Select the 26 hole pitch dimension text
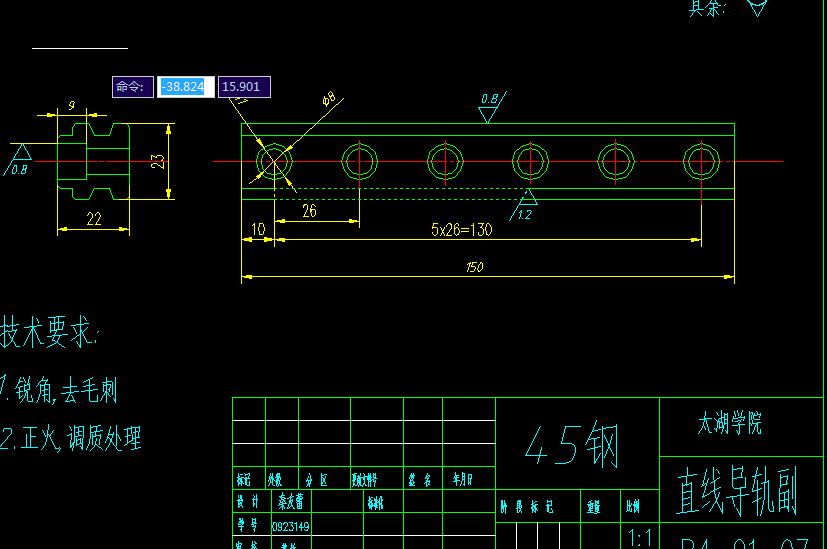The image size is (827, 549). (310, 211)
